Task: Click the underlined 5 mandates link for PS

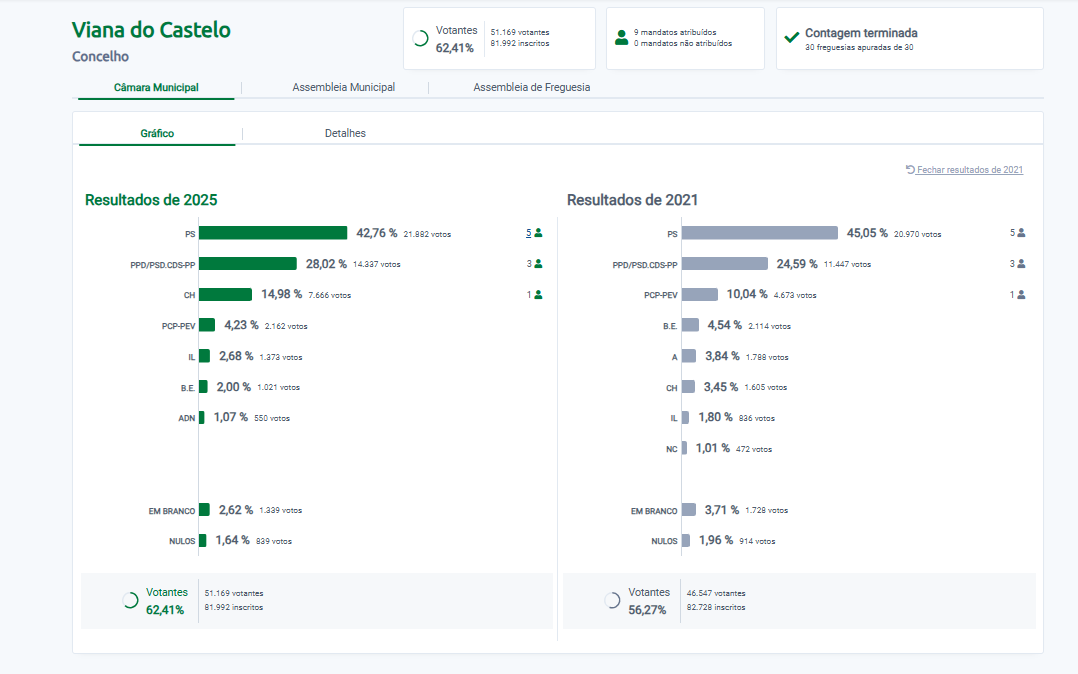Action: coord(529,233)
